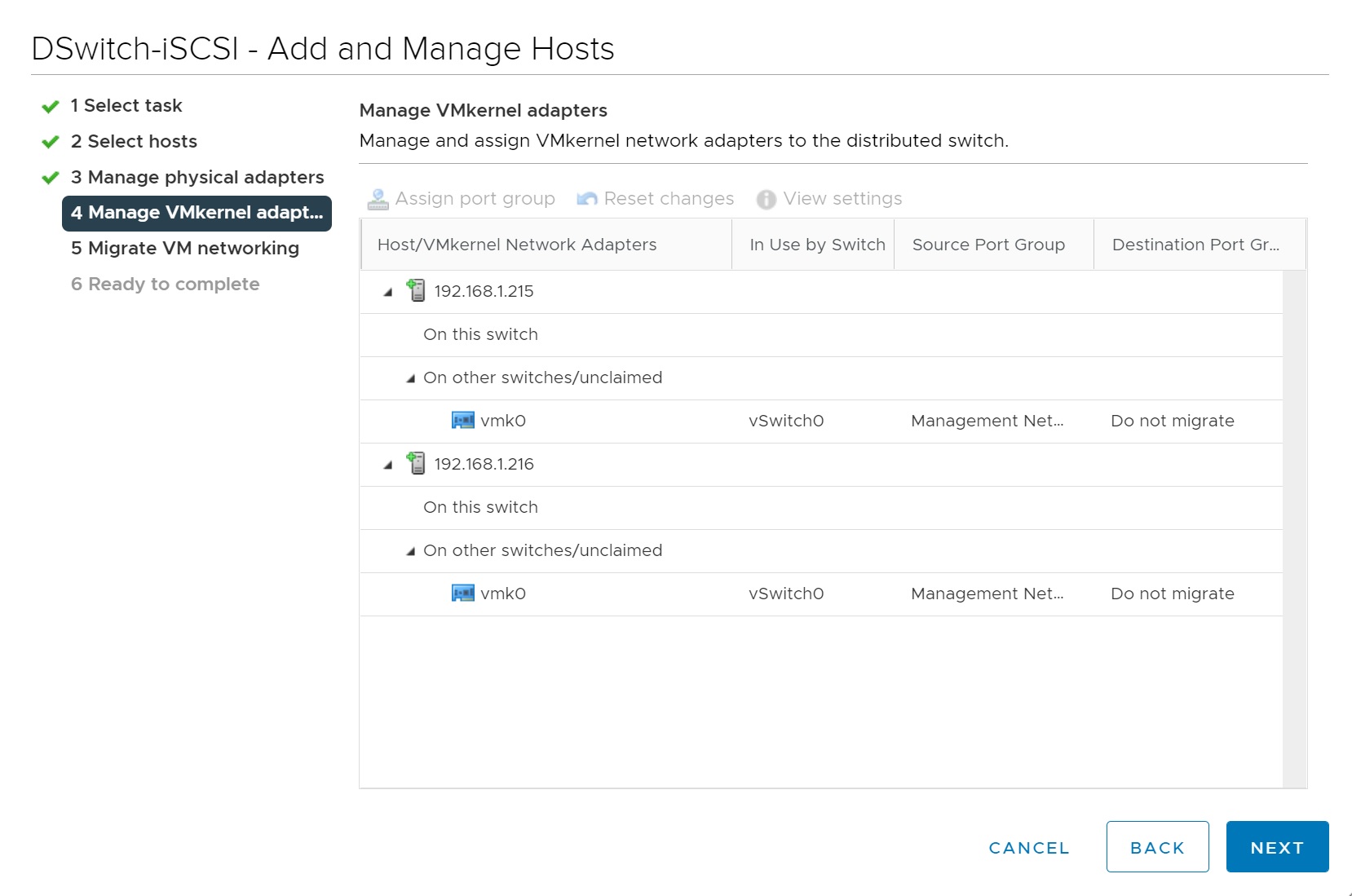Click the Source Port Group column header
The height and width of the screenshot is (896, 1352).
pos(988,245)
